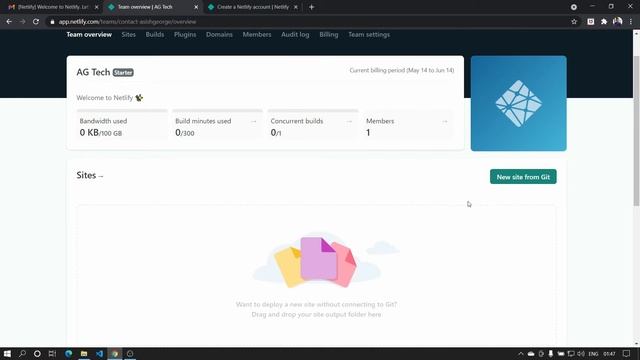640x360 pixels.
Task: Click the browser back arrow
Action: coord(9,22)
